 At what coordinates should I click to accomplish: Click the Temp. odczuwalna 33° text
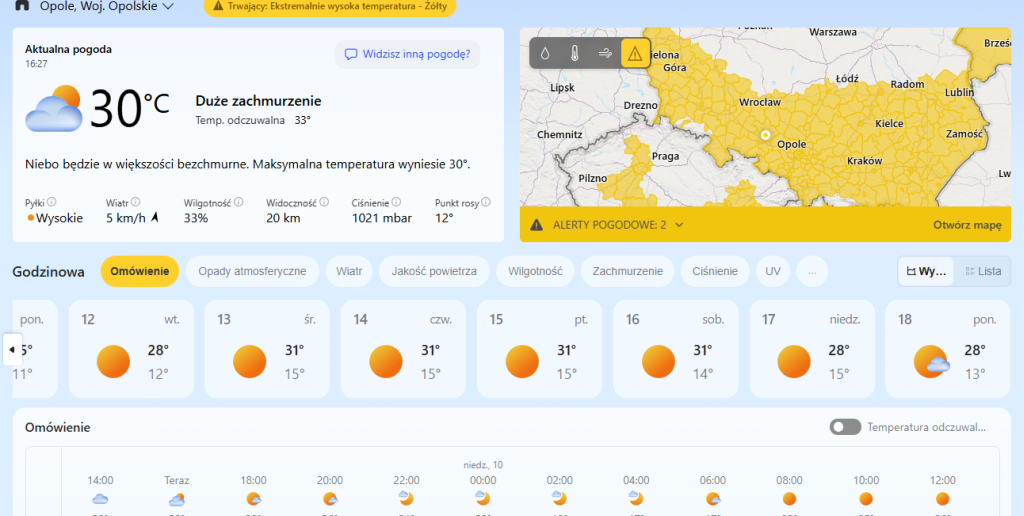(253, 120)
